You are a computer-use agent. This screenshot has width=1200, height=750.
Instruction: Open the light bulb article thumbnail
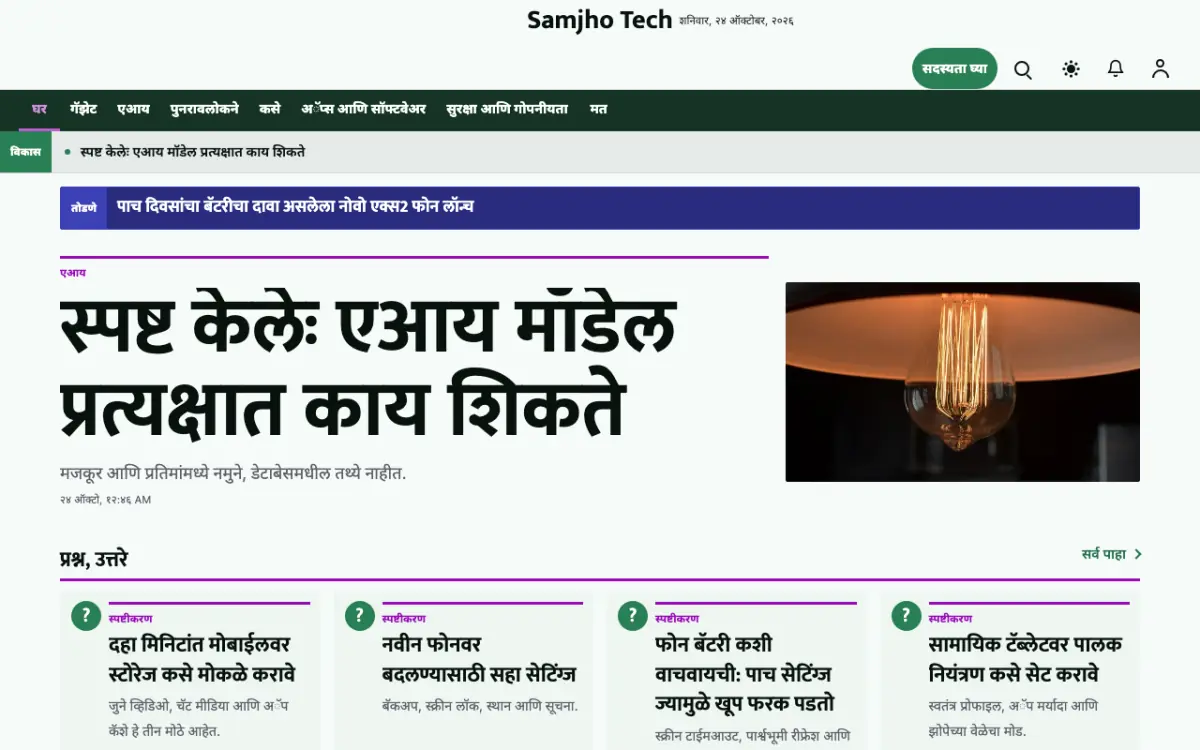pos(962,382)
